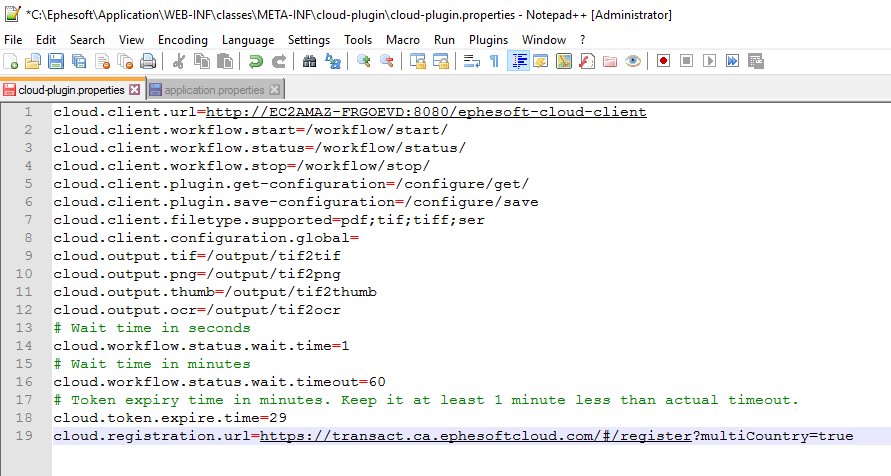Image resolution: width=891 pixels, height=476 pixels.
Task: Click text cloud.output.thumb=/output/tif2thumb
Action: tap(215, 292)
